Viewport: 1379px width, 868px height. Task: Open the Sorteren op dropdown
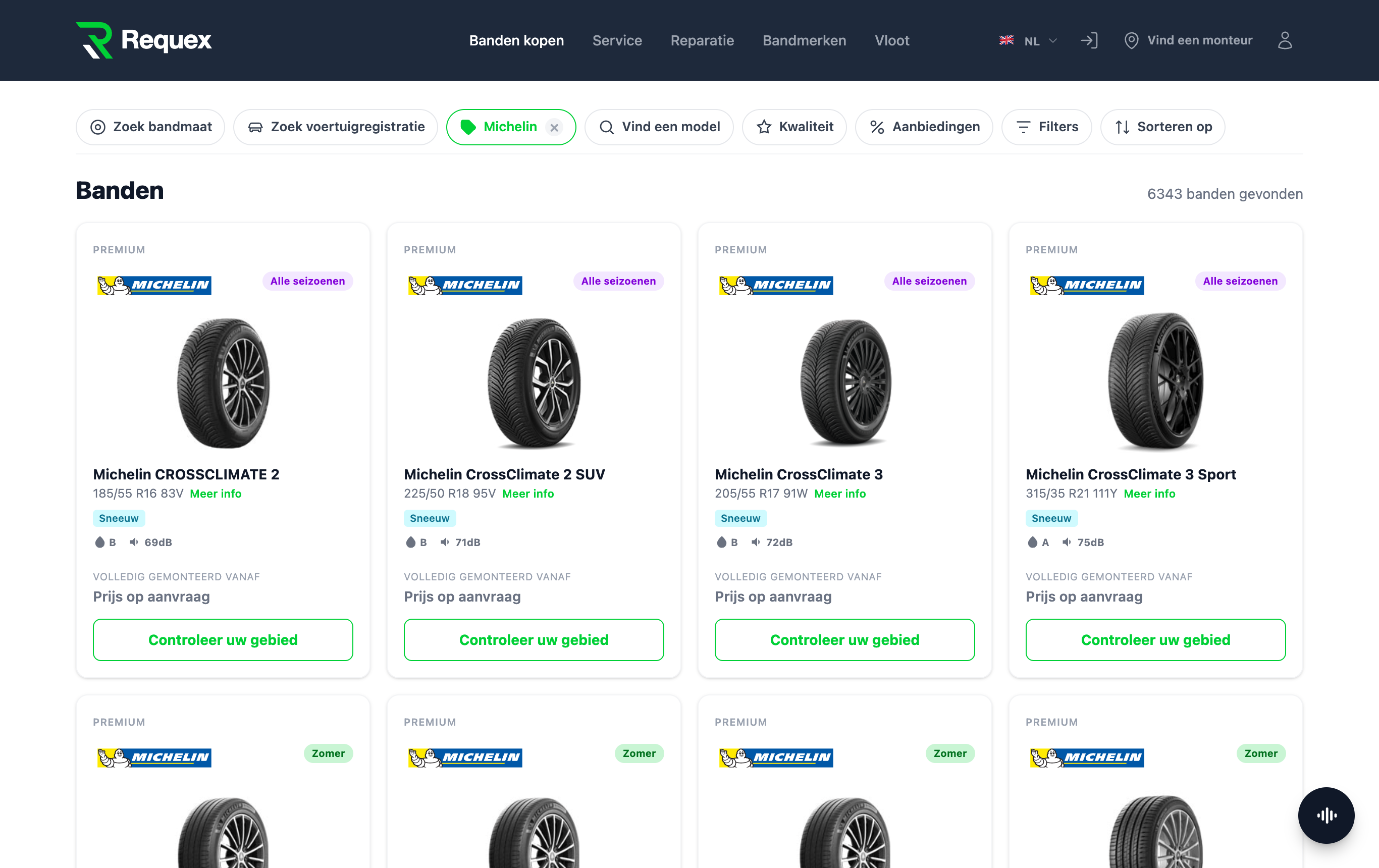point(1162,127)
